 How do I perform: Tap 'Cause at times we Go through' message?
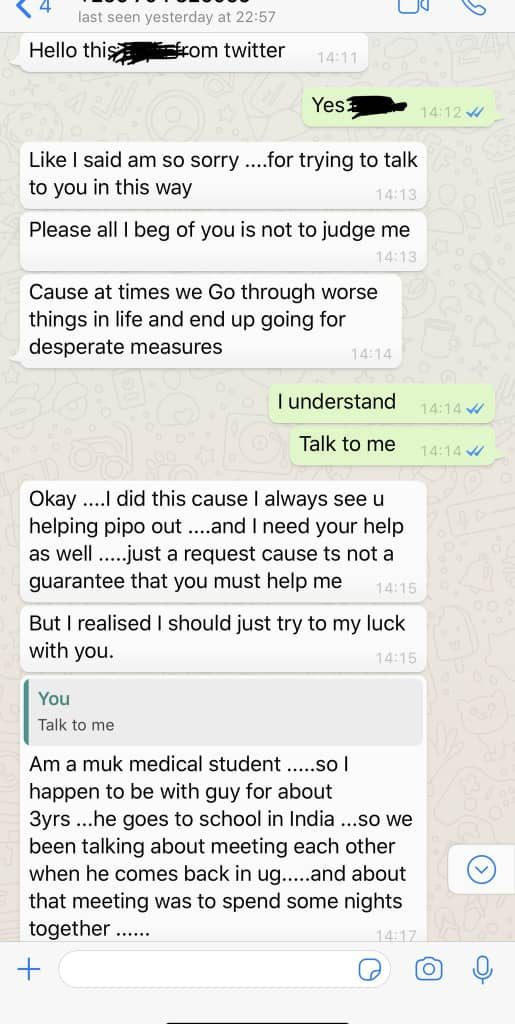tap(211, 320)
